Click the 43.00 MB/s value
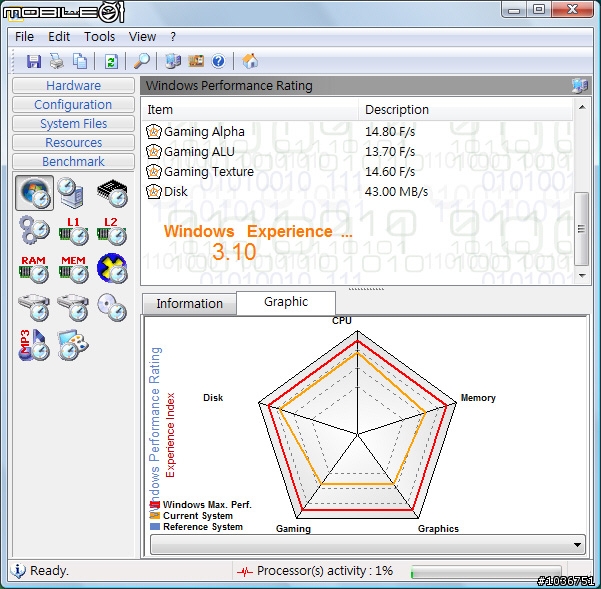601x589 pixels. coord(396,192)
